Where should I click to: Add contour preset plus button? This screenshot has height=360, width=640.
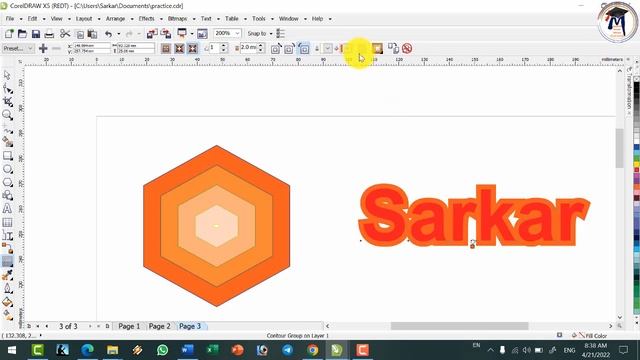pyautogui.click(x=43, y=49)
